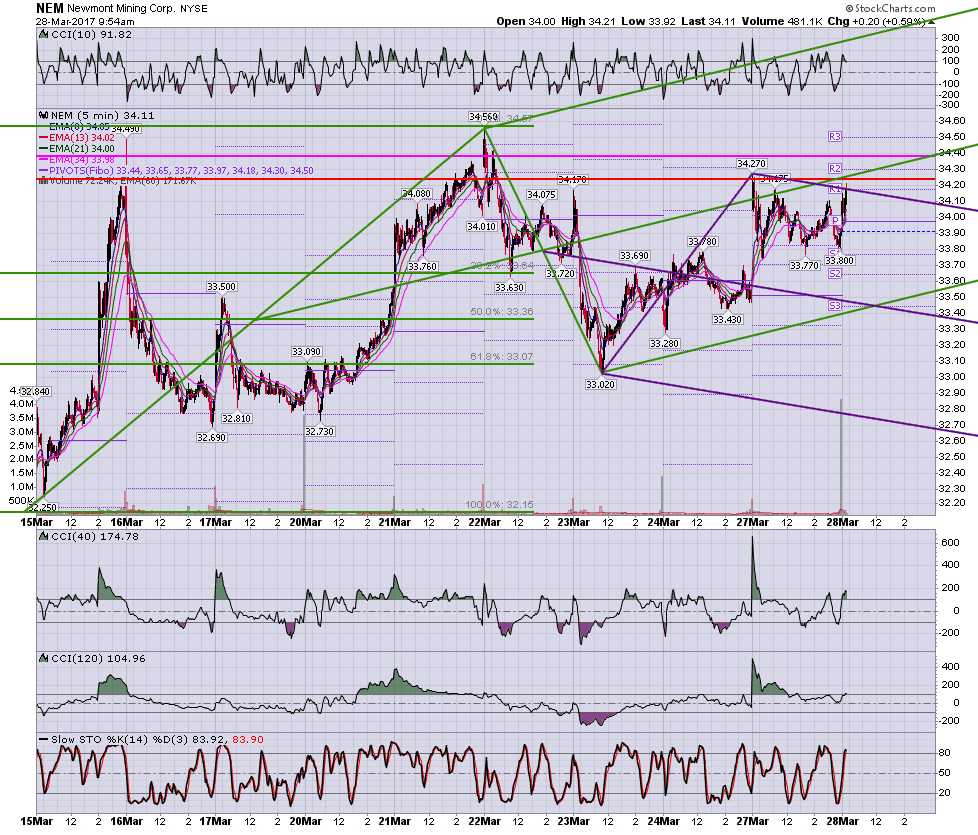This screenshot has height=835, width=978.
Task: Click the PIVOTS(Fibo) legend entry
Action: [177, 170]
